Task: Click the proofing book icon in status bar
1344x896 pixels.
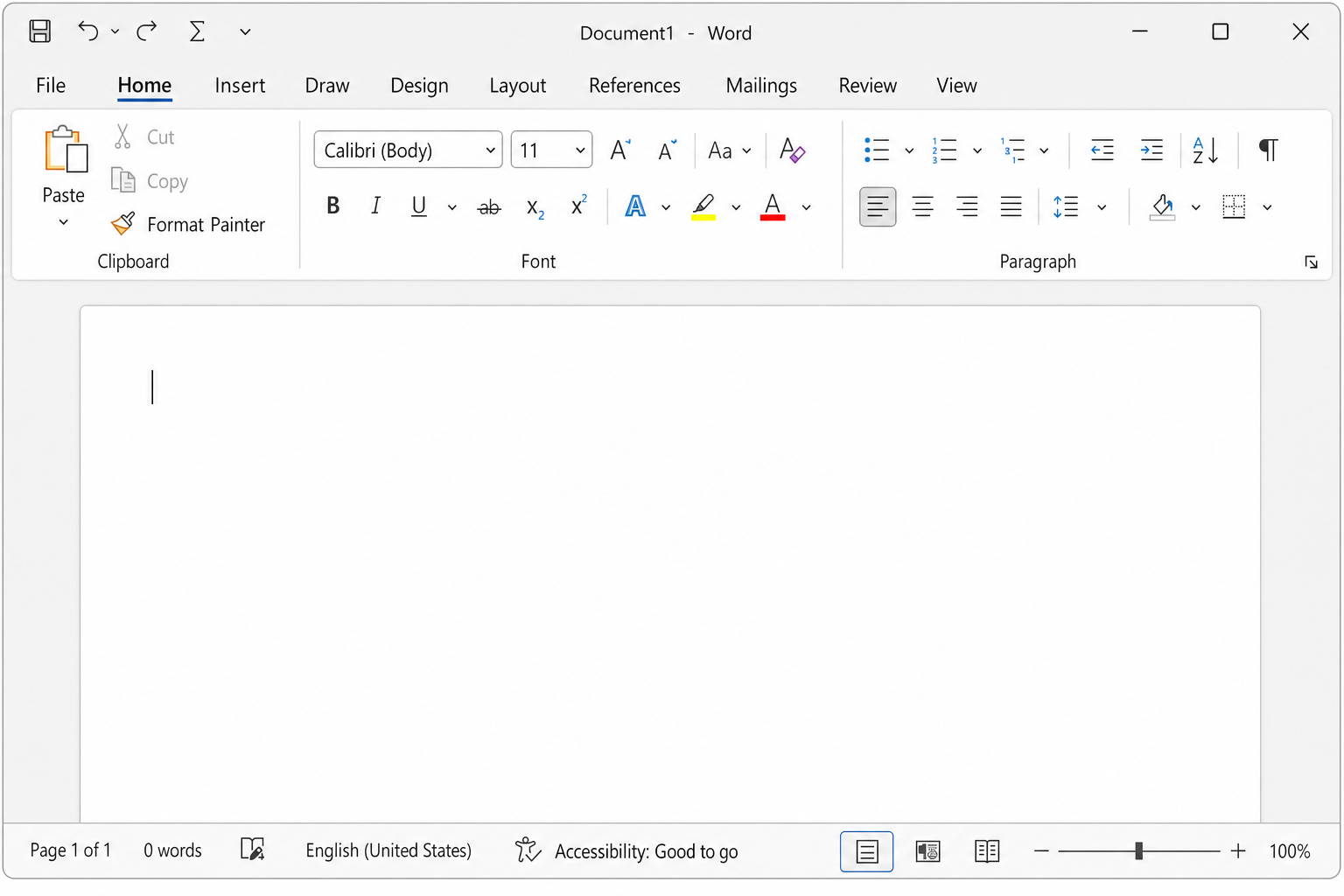Action: coord(252,849)
